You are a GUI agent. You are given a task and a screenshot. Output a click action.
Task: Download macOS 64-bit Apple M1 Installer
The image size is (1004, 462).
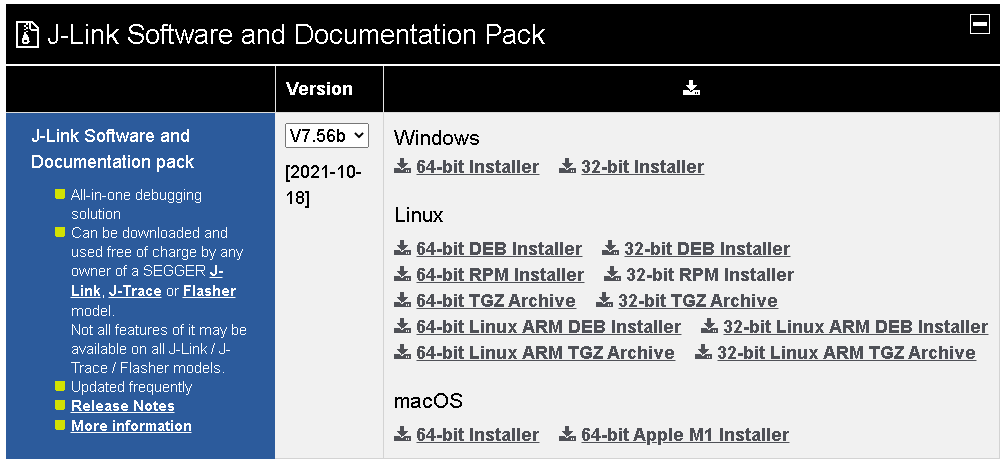coord(685,435)
